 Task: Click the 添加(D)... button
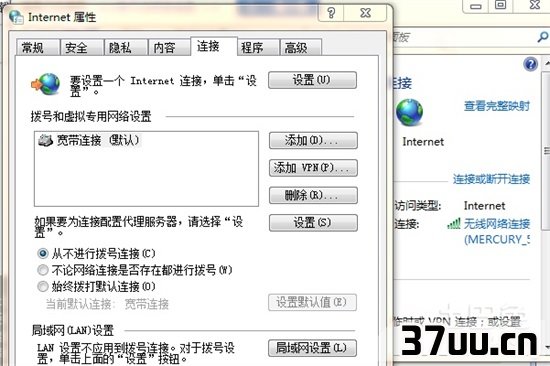tap(313, 141)
